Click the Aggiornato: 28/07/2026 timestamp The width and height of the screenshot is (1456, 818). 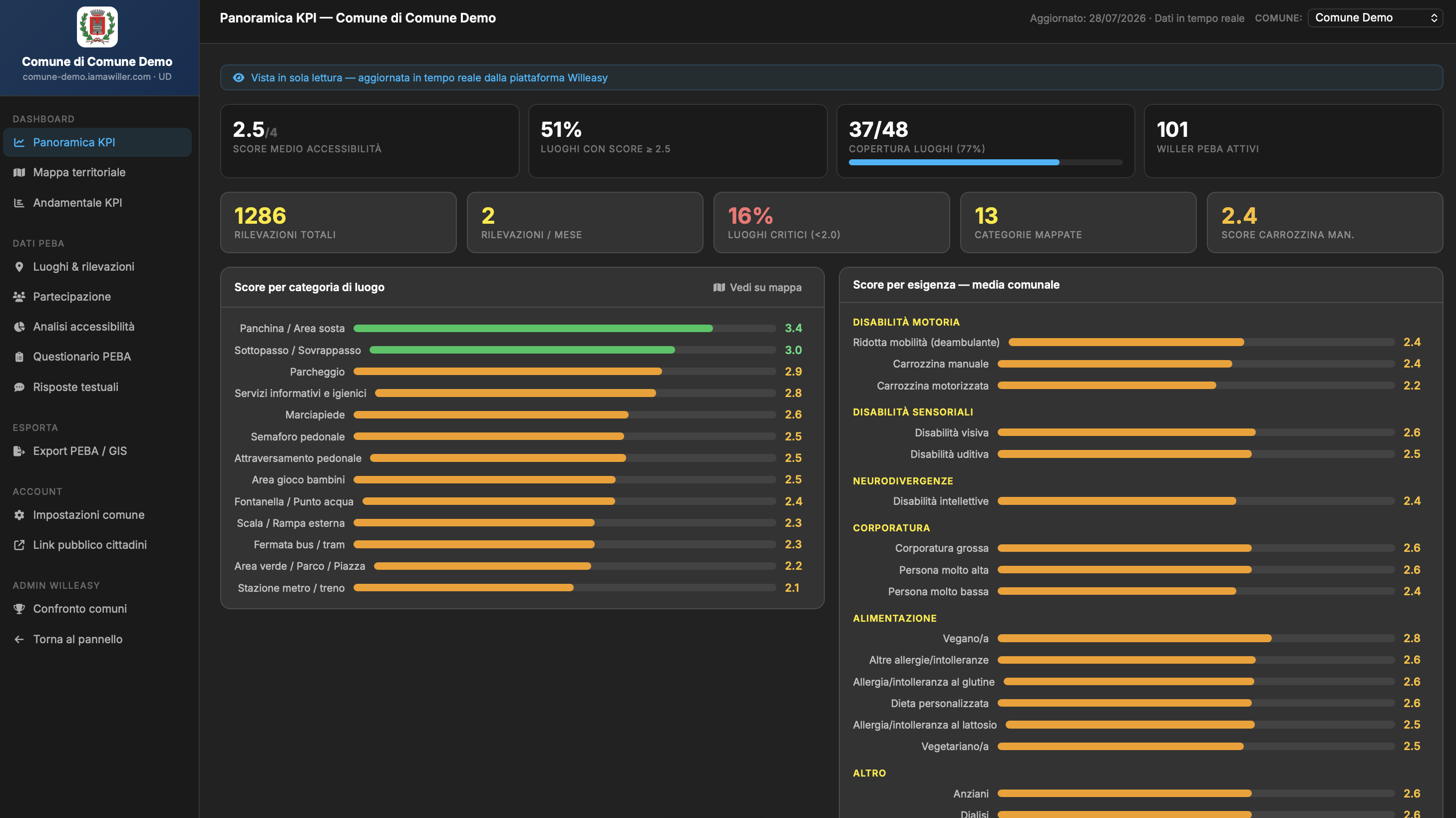[x=1088, y=18]
